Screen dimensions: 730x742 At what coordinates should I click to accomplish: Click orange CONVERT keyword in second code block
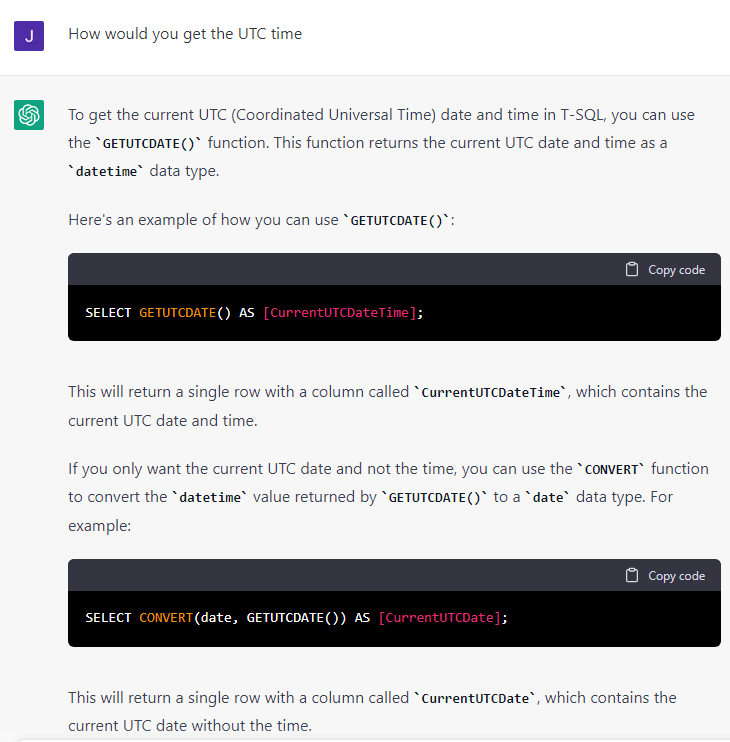pos(165,618)
